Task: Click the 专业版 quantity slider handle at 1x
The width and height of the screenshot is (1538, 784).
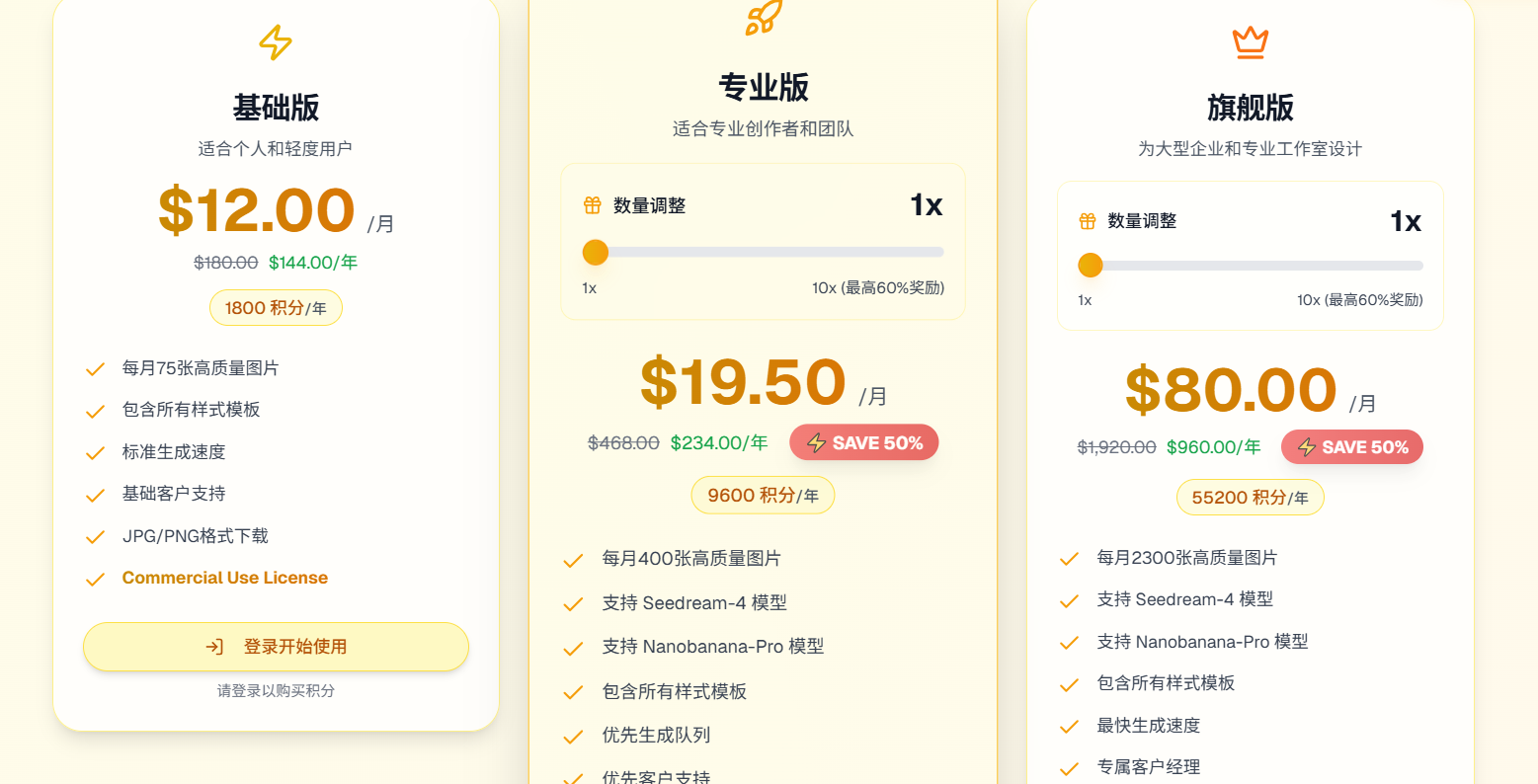Action: (x=596, y=253)
